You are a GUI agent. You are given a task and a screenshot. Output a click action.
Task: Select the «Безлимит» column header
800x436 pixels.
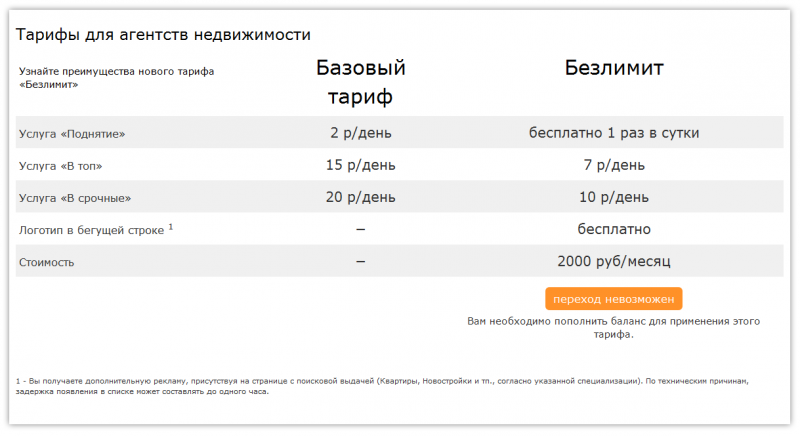614,68
